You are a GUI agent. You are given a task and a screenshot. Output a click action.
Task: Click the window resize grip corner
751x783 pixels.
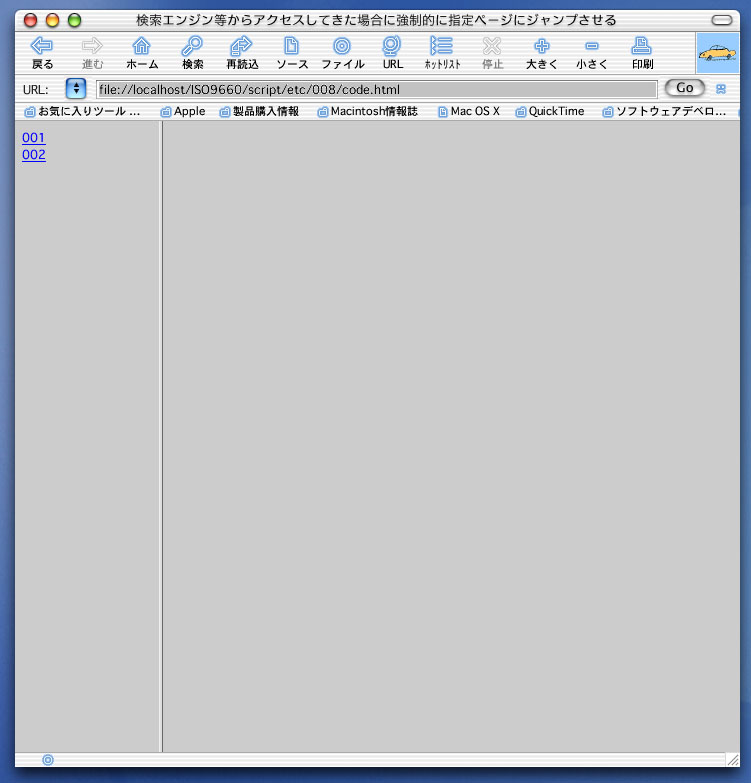pos(733,760)
